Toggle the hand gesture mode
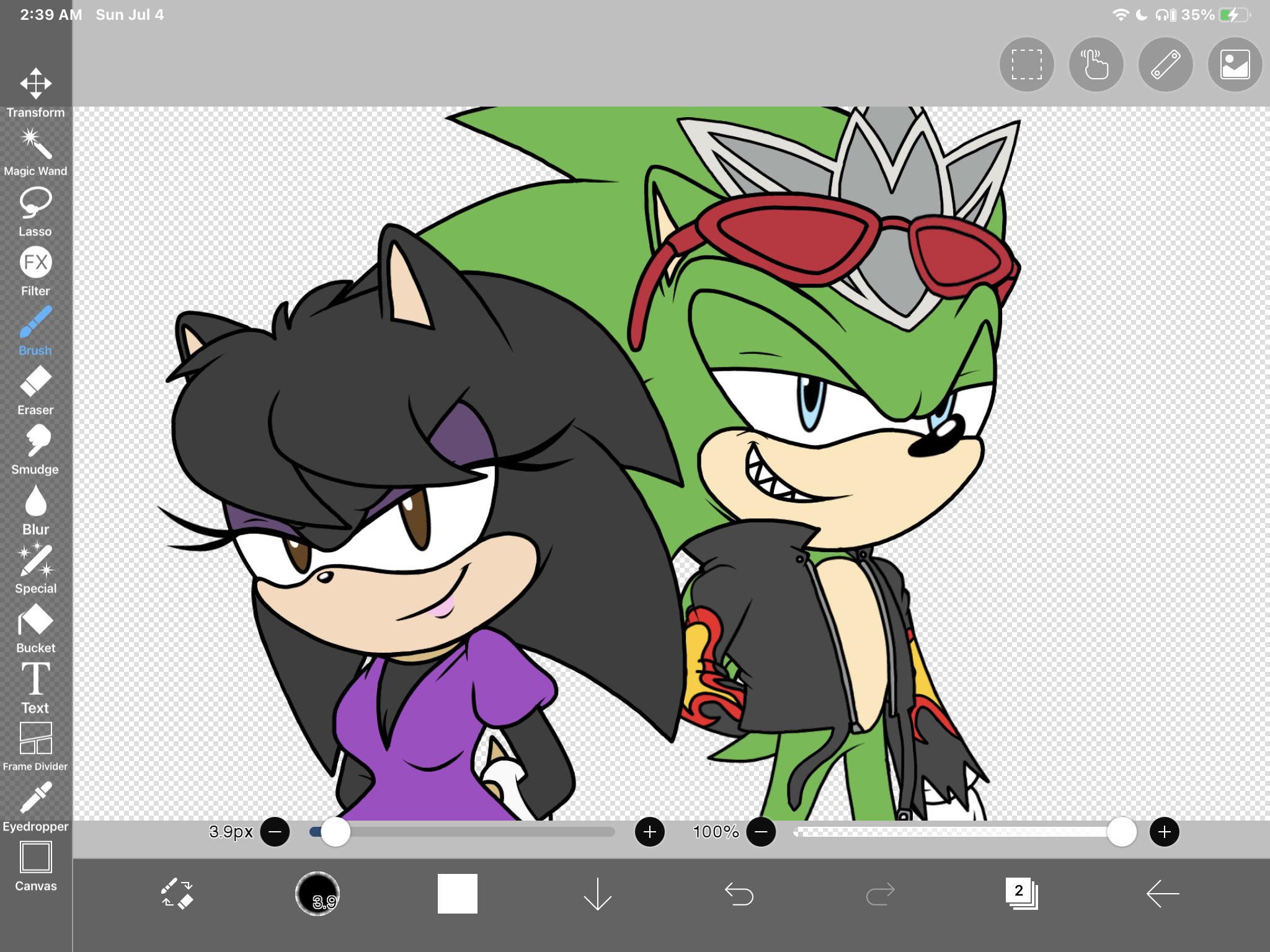Viewport: 1270px width, 952px height. click(1095, 64)
